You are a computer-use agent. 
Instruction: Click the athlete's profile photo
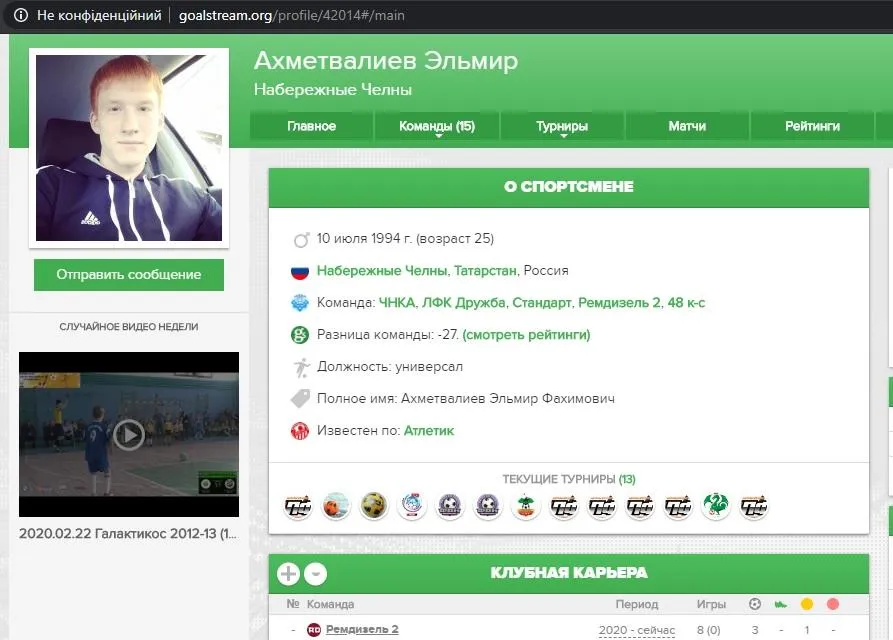129,148
